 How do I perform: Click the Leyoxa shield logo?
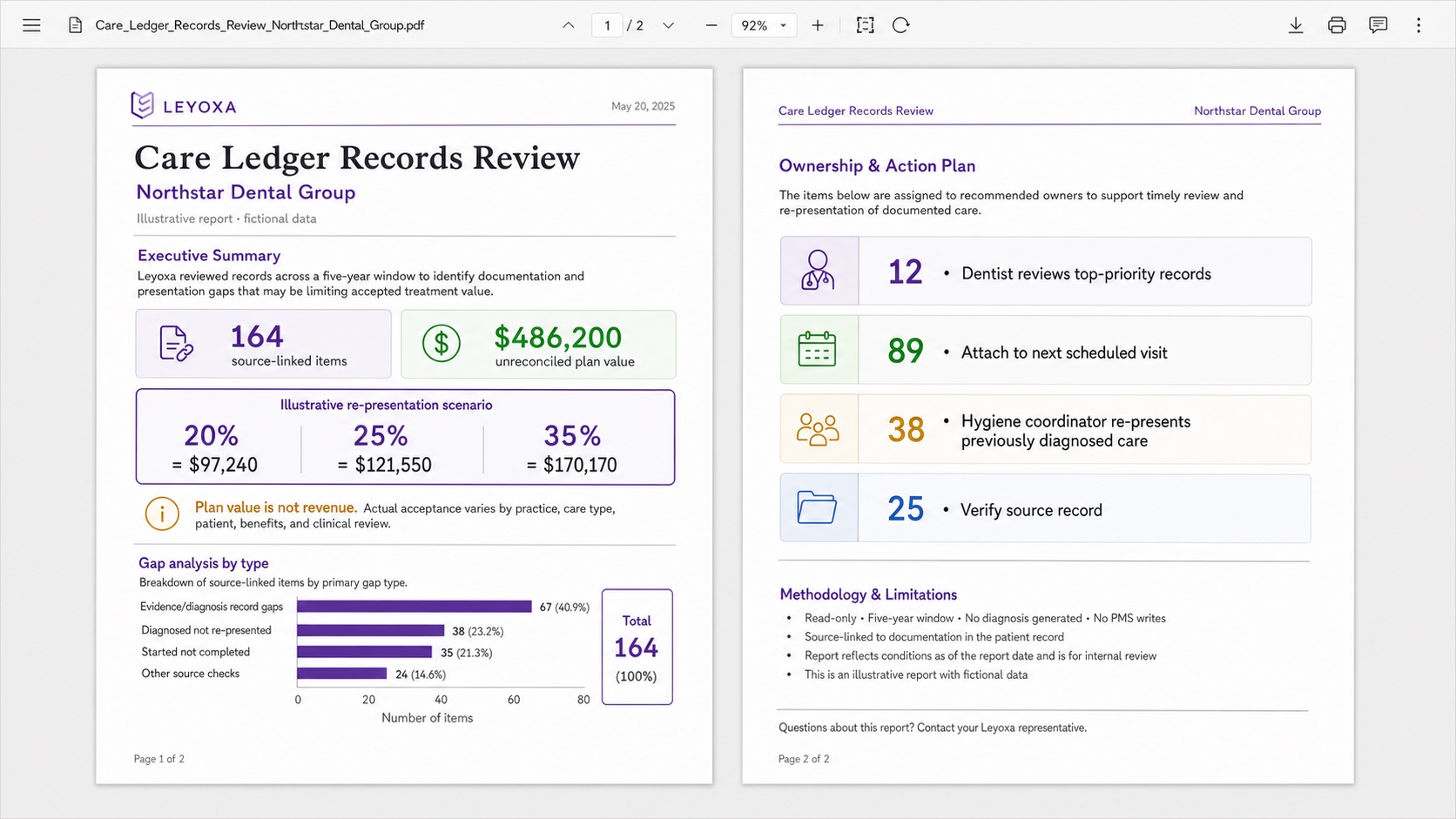pyautogui.click(x=142, y=105)
